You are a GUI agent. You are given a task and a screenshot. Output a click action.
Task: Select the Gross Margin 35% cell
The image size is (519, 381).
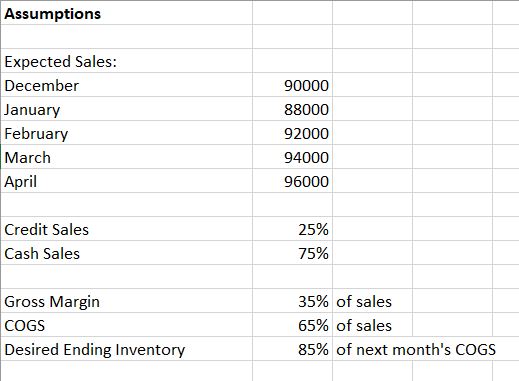(292, 301)
